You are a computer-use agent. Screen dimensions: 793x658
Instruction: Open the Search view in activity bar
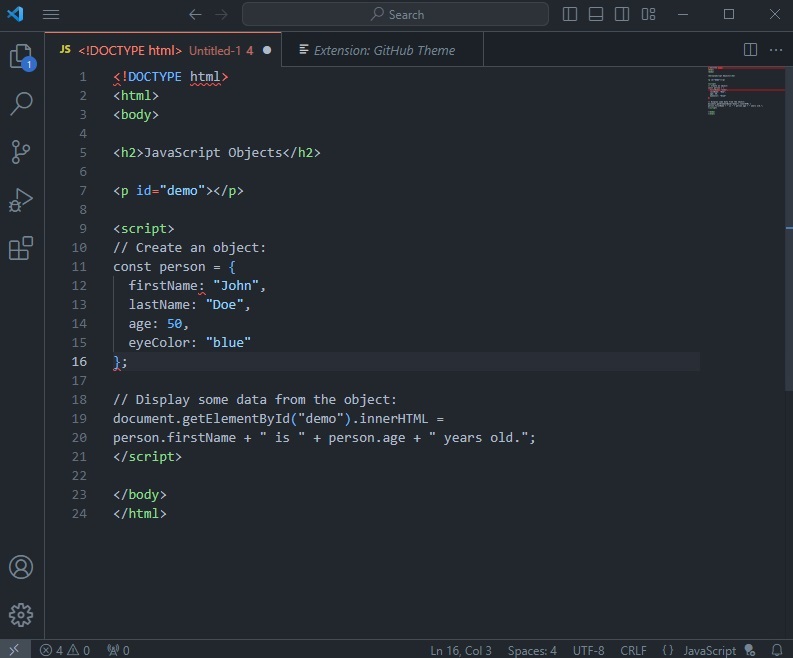[x=21, y=104]
